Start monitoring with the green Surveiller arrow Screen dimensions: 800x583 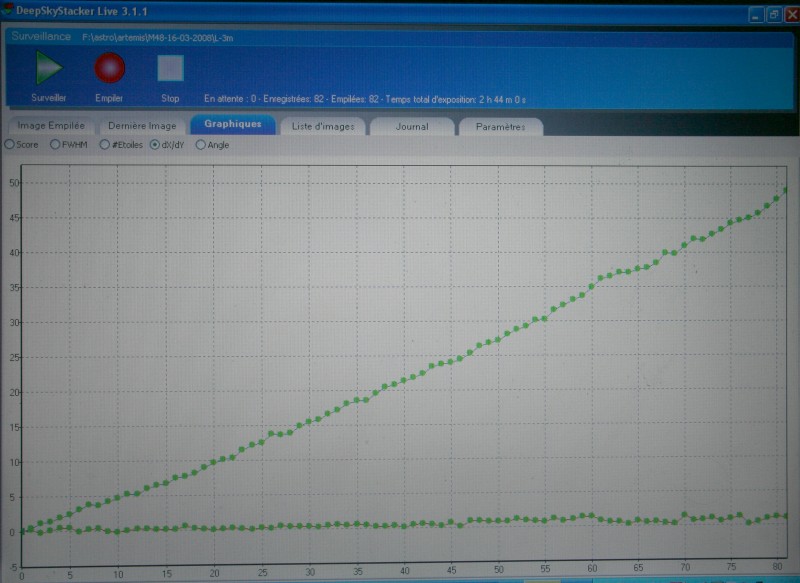49,68
